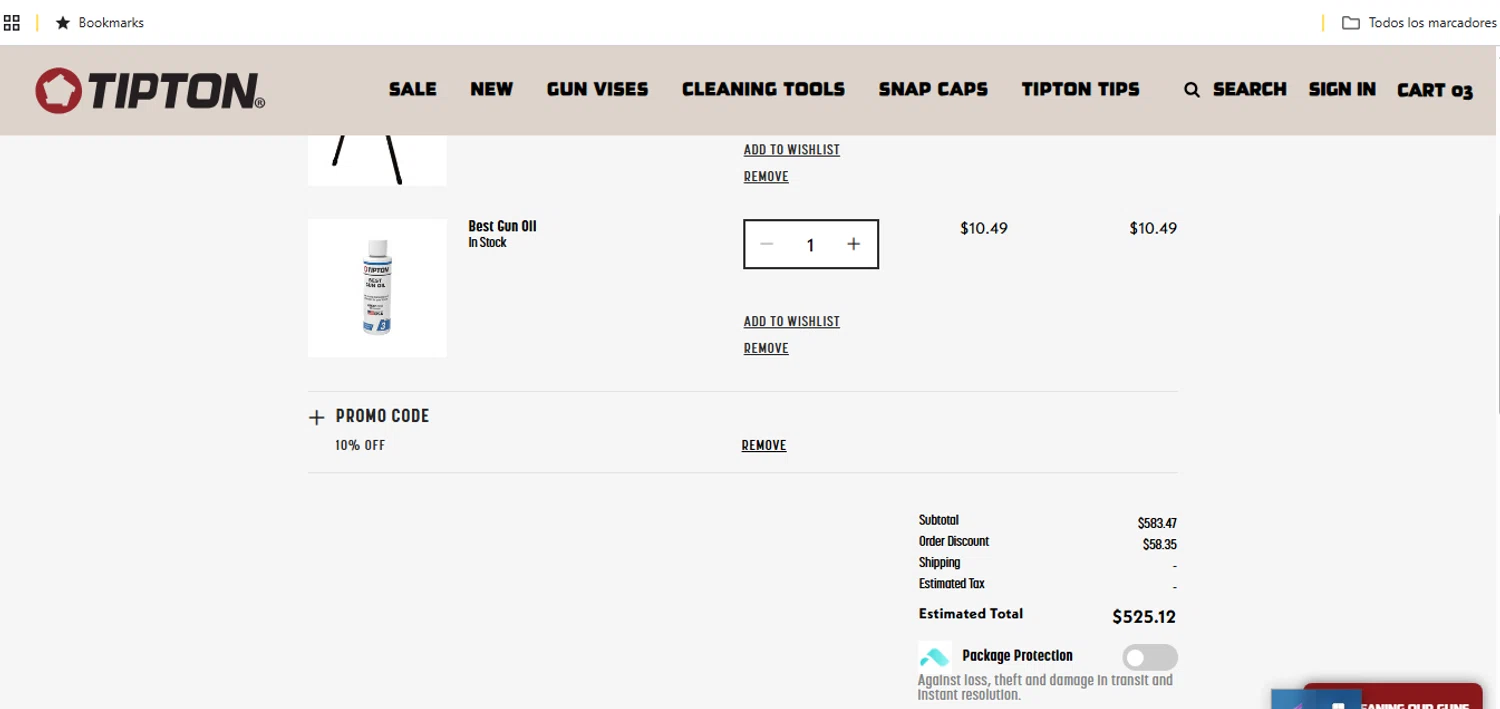
Task: Open CART 03
Action: tap(1435, 90)
